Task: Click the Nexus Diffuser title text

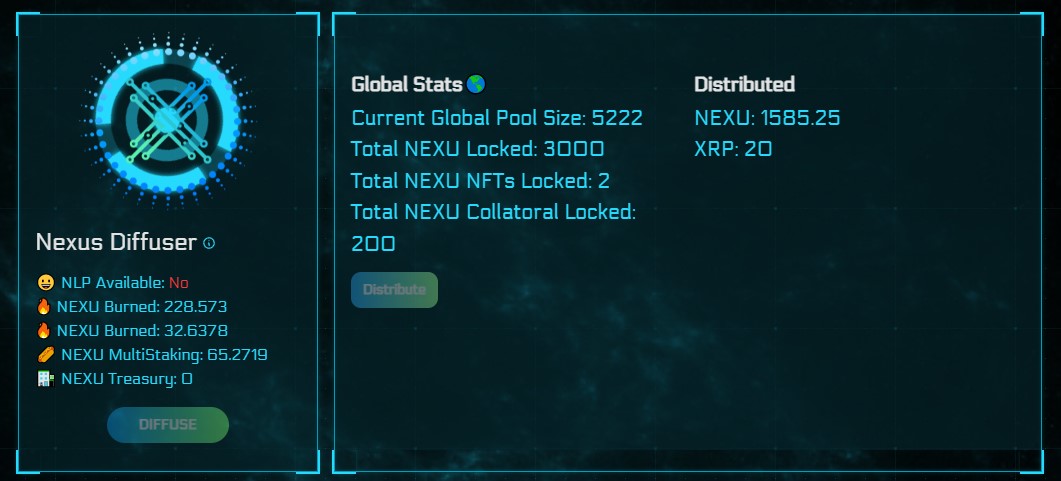Action: tap(115, 243)
